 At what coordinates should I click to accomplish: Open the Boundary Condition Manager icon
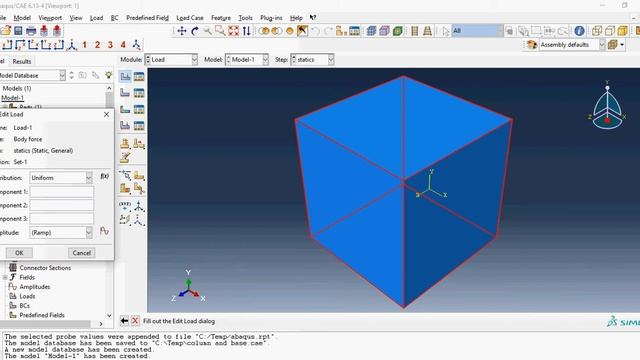(x=139, y=93)
